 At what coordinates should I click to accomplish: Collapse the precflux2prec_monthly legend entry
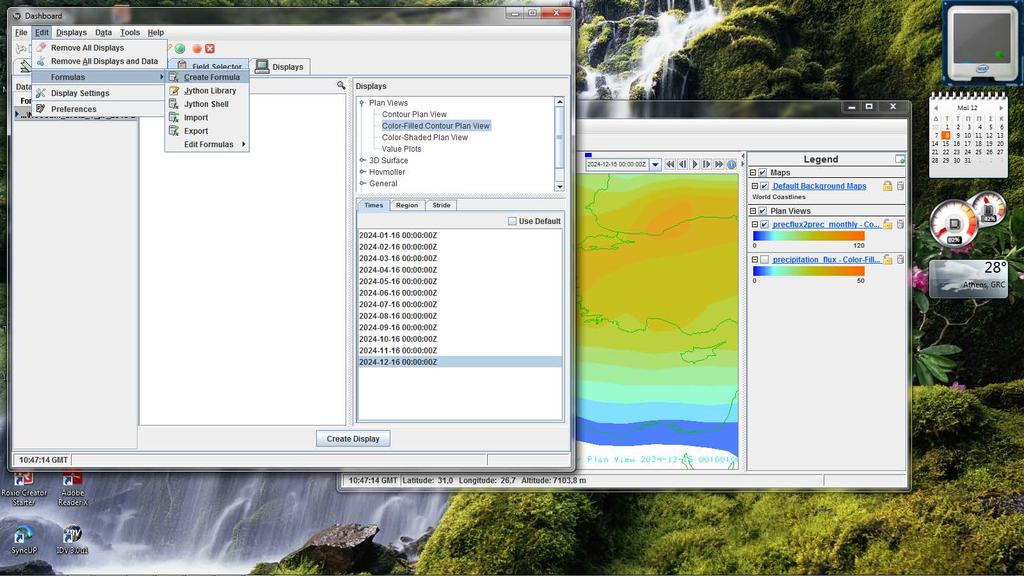(x=754, y=224)
